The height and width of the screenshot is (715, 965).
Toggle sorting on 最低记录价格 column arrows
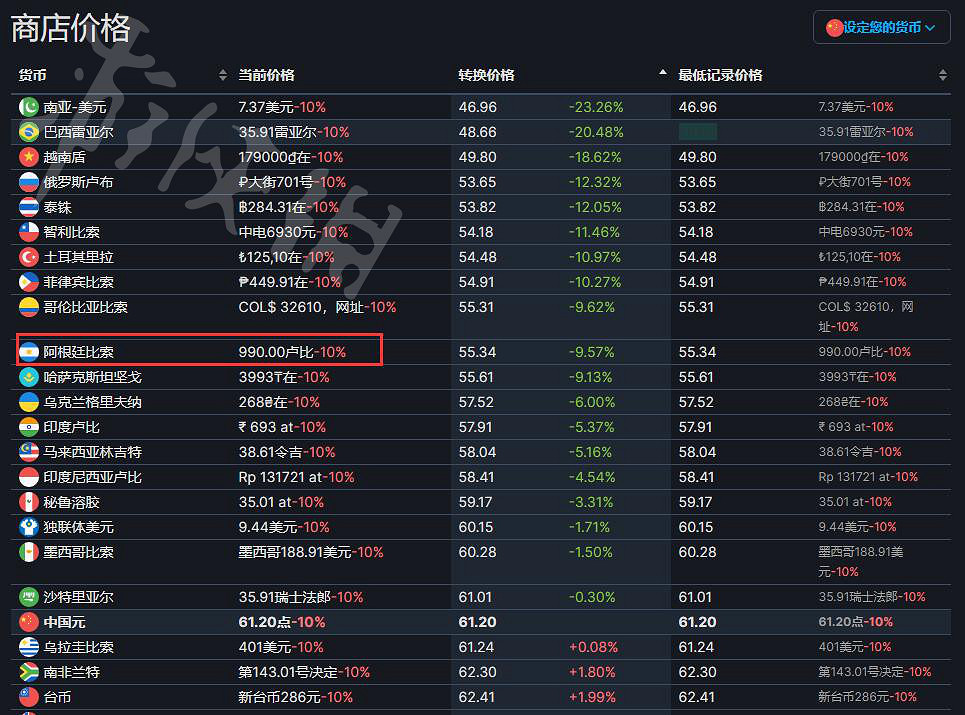click(x=942, y=76)
